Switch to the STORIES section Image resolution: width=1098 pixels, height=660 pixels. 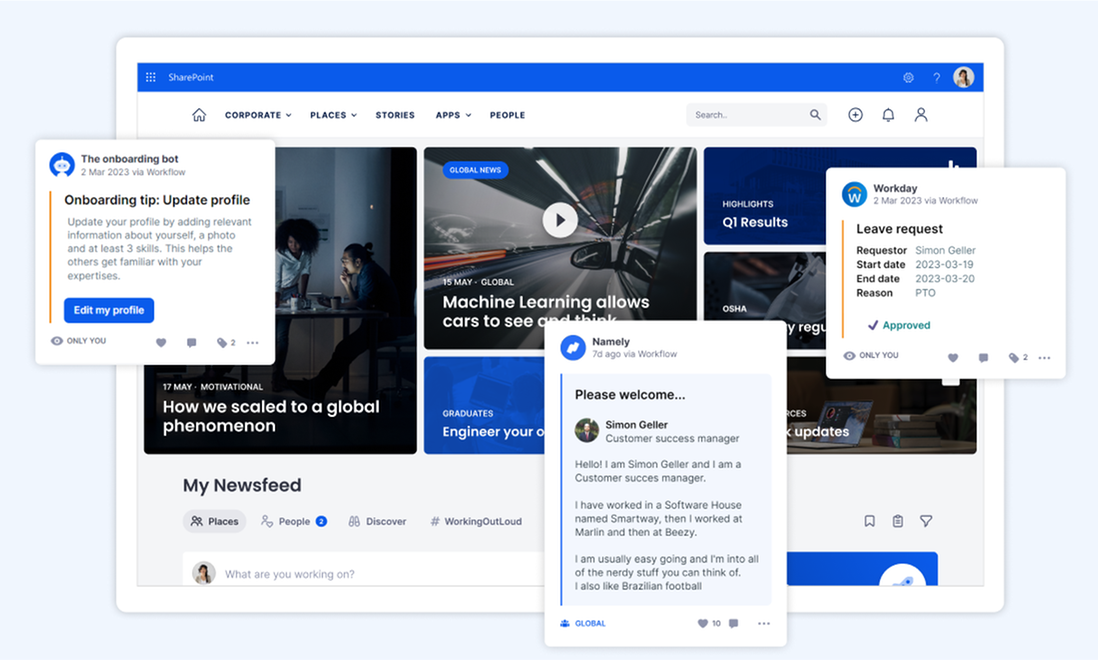pos(395,115)
